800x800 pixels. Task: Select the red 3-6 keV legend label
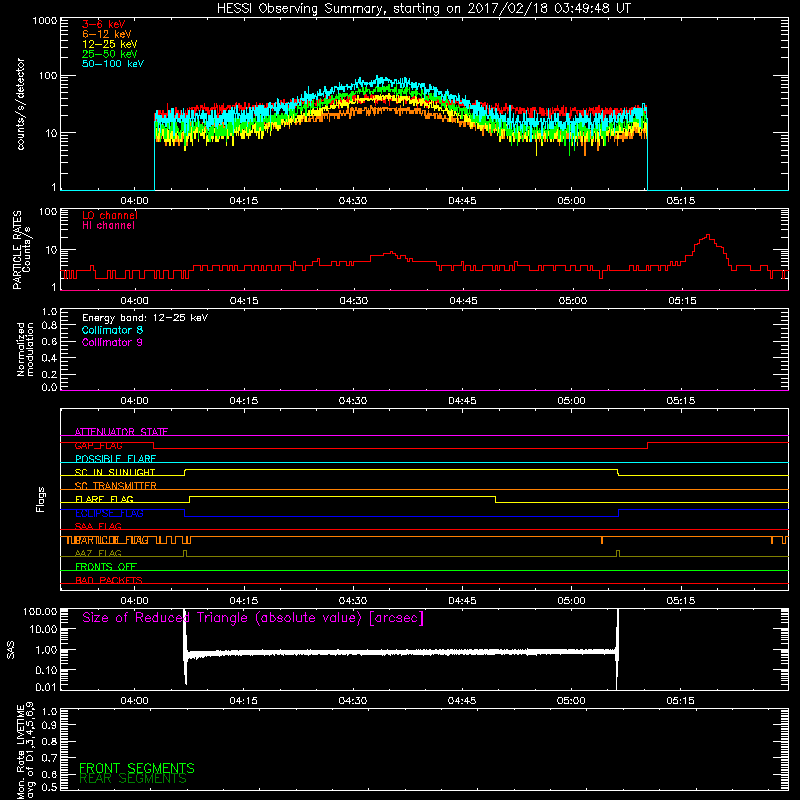104,24
